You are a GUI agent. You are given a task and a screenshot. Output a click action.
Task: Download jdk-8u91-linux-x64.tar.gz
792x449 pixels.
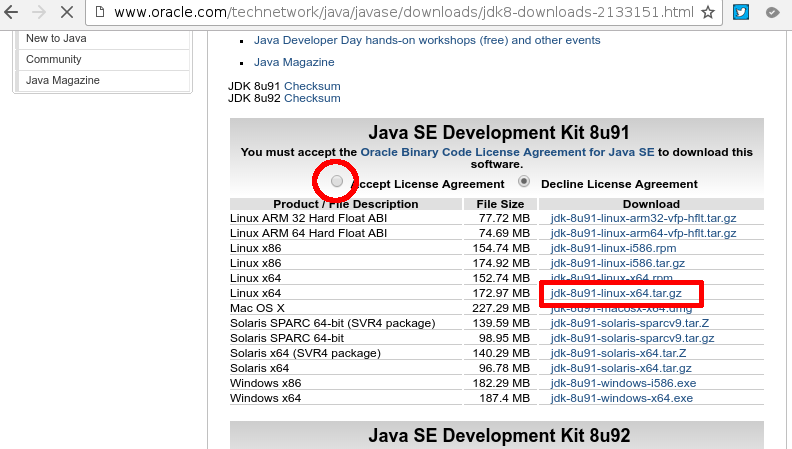[616, 293]
